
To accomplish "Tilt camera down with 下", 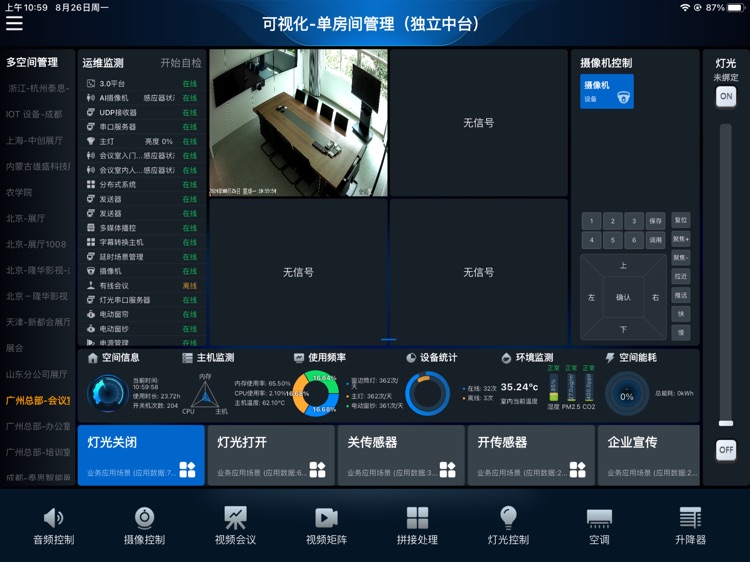I will click(623, 329).
